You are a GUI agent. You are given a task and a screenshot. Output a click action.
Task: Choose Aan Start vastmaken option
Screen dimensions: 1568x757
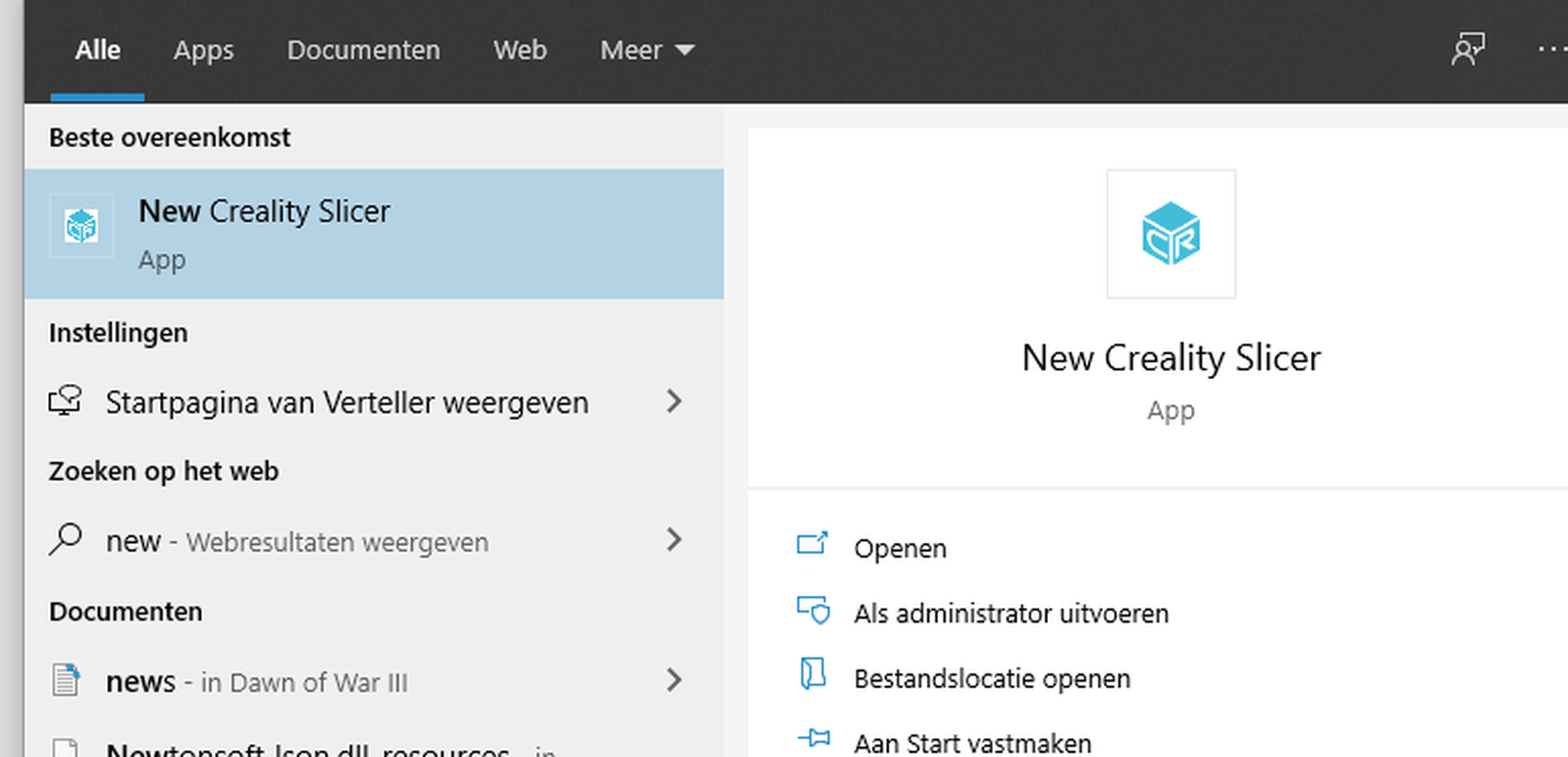tap(971, 743)
